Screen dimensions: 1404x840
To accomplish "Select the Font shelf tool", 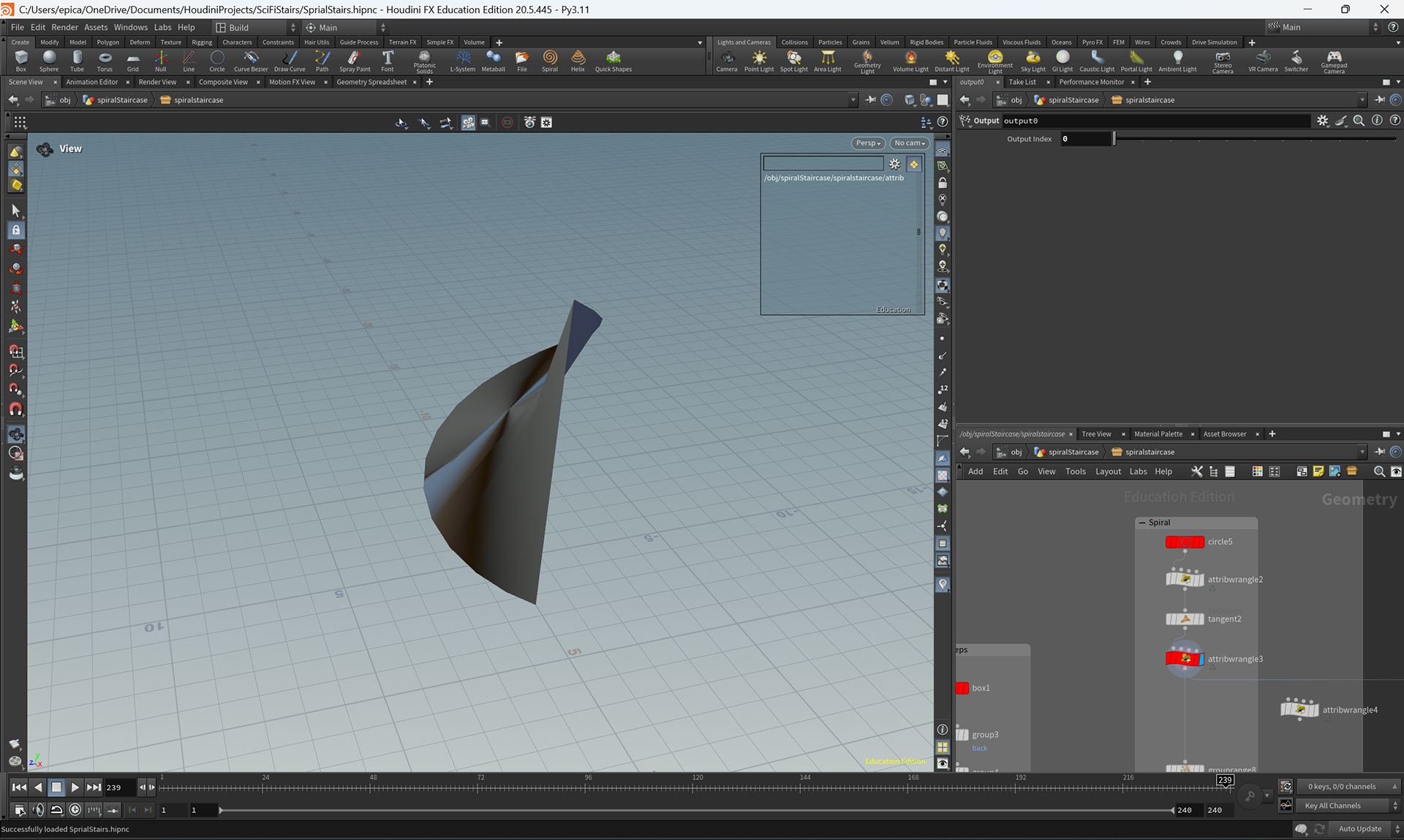I will 388,61.
